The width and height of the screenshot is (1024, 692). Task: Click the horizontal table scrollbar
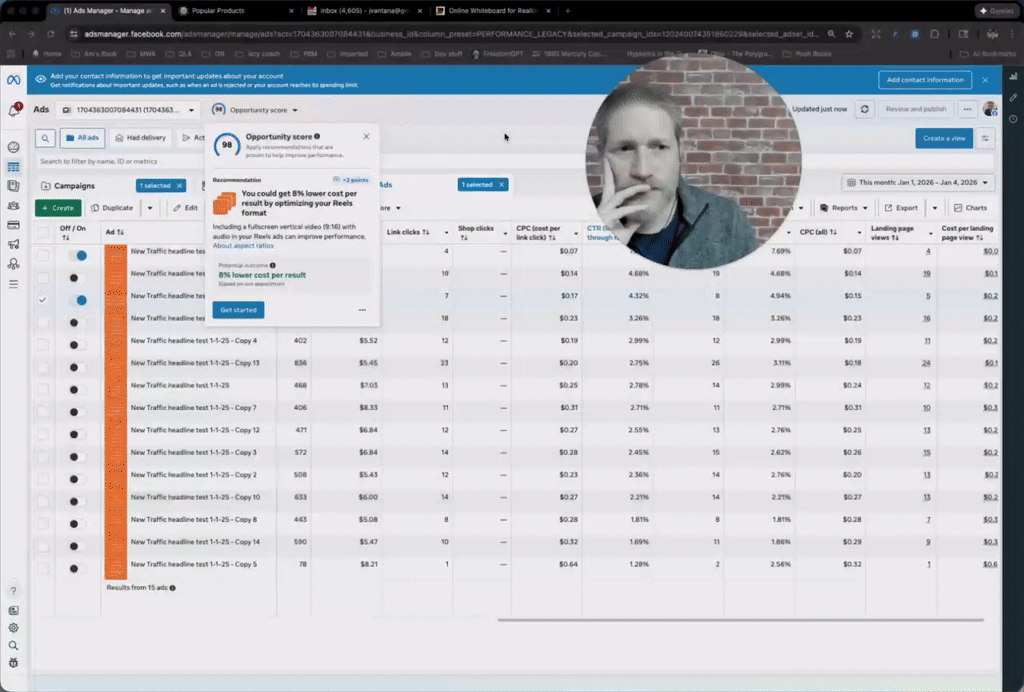(x=741, y=620)
